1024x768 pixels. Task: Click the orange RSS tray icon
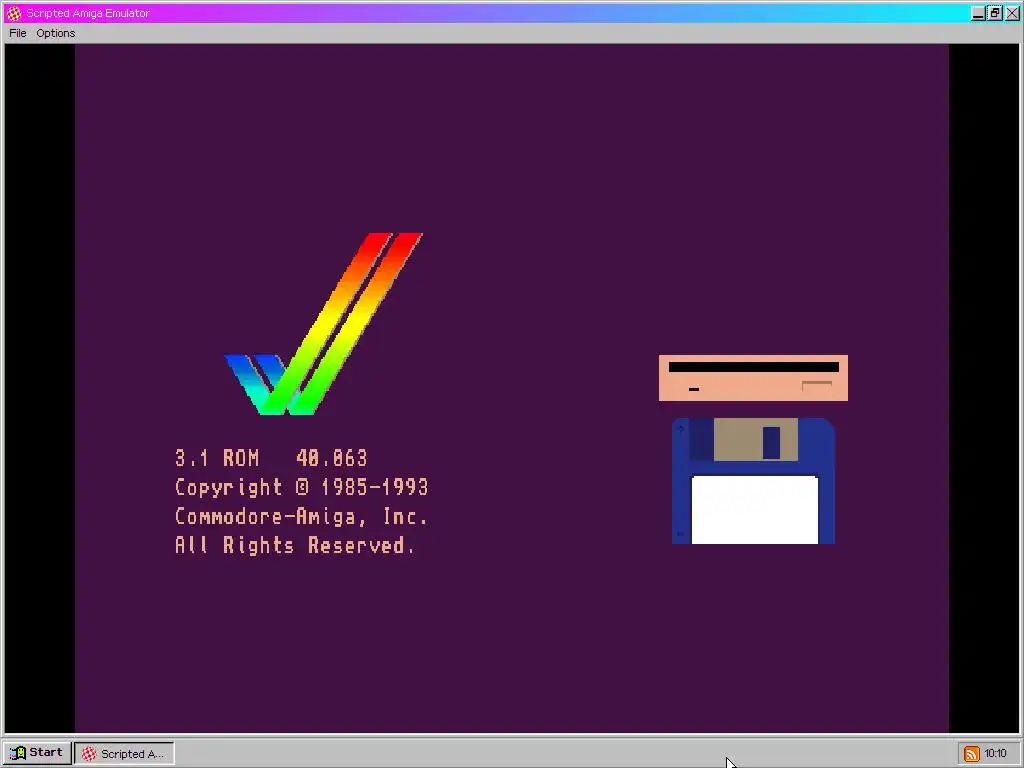(x=972, y=754)
